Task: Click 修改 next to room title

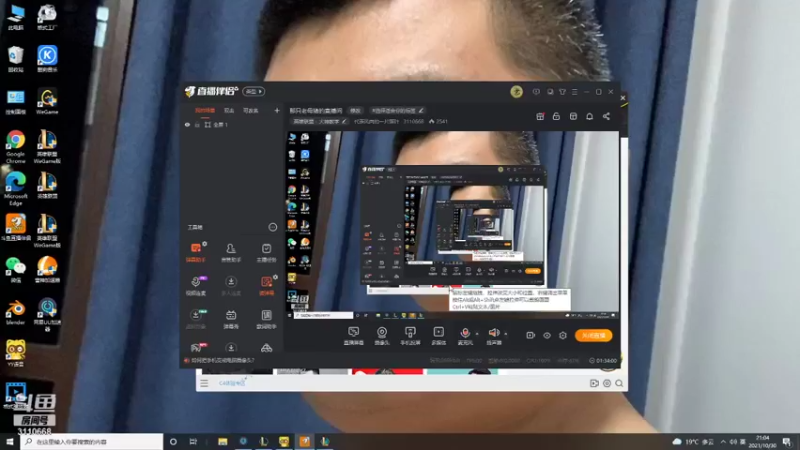Action: [355, 110]
